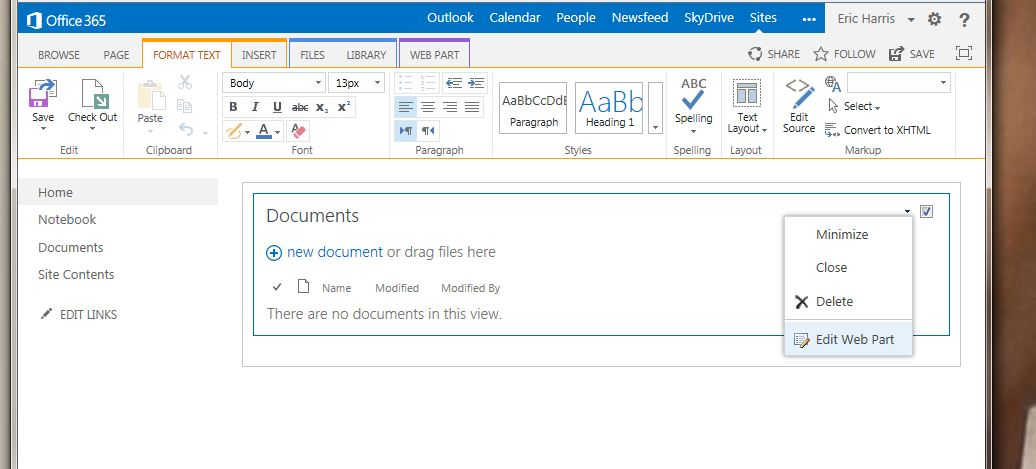
Task: Click the Convert to XHTML button
Action: coord(877,130)
